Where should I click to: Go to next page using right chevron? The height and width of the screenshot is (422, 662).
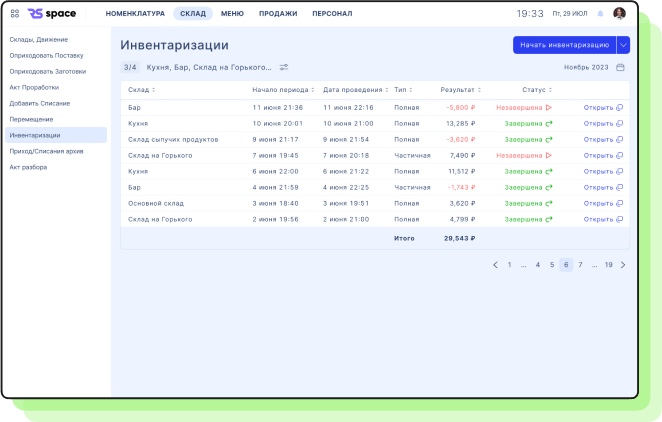[x=623, y=265]
